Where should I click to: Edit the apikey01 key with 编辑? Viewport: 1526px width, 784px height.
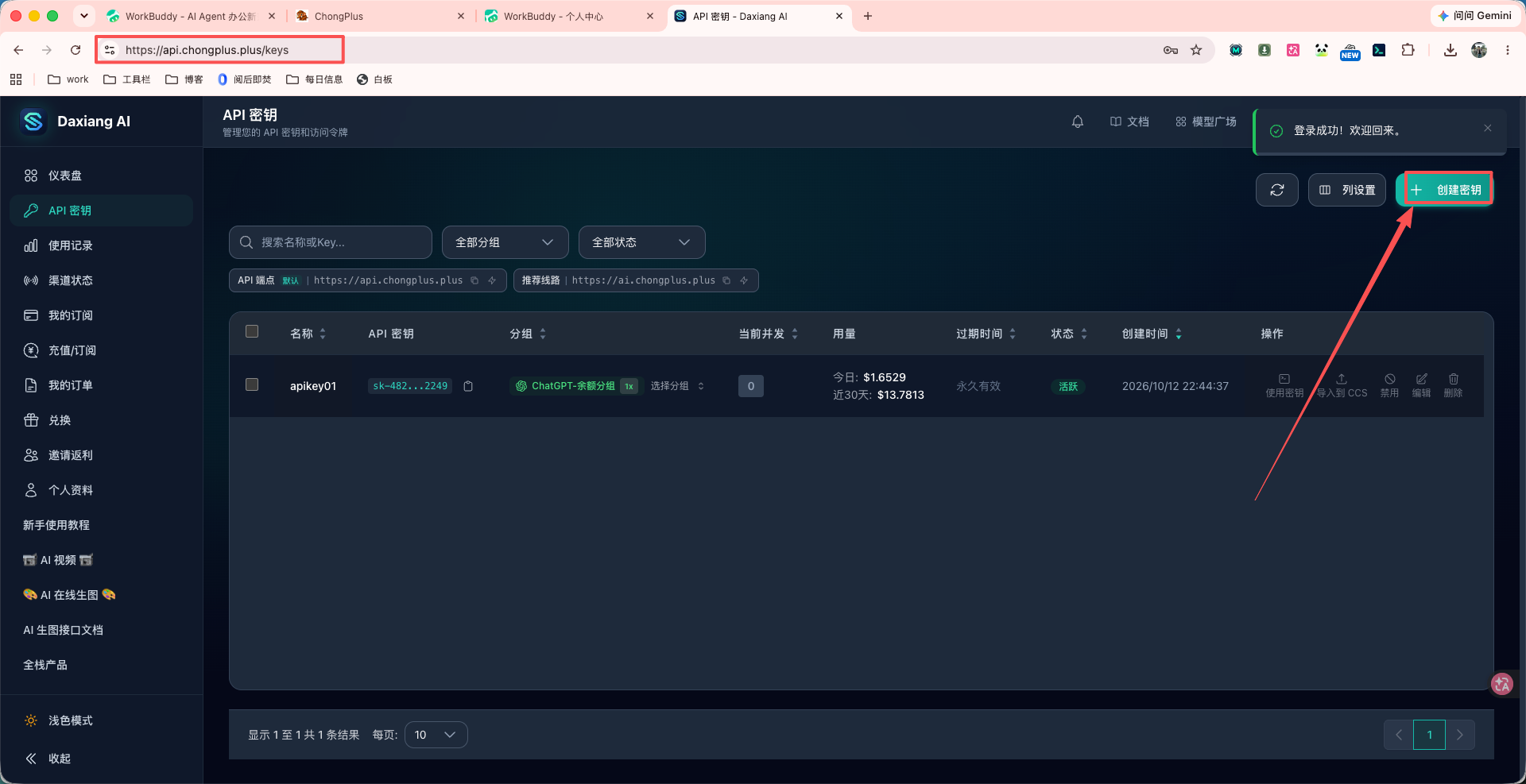[1421, 385]
